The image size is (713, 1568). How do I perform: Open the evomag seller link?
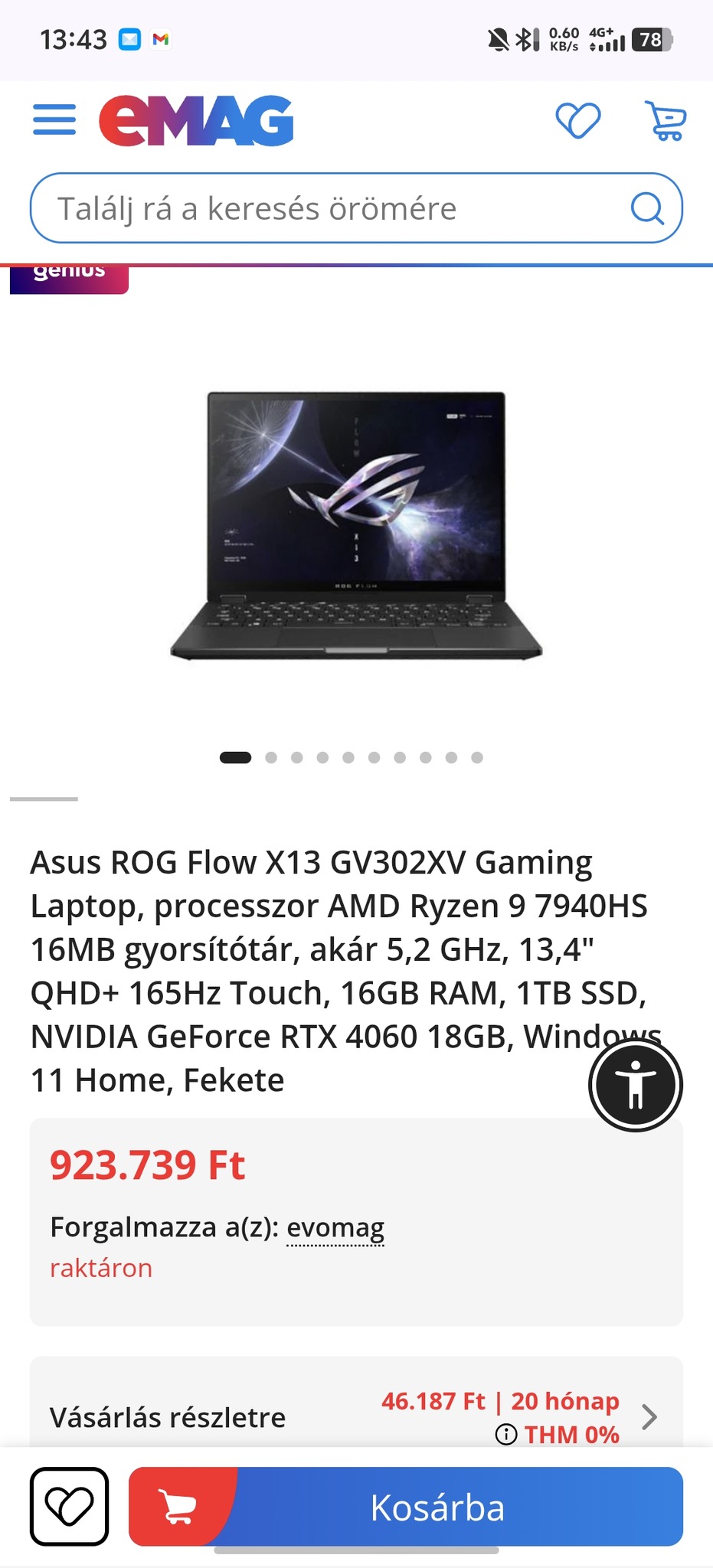335,1227
